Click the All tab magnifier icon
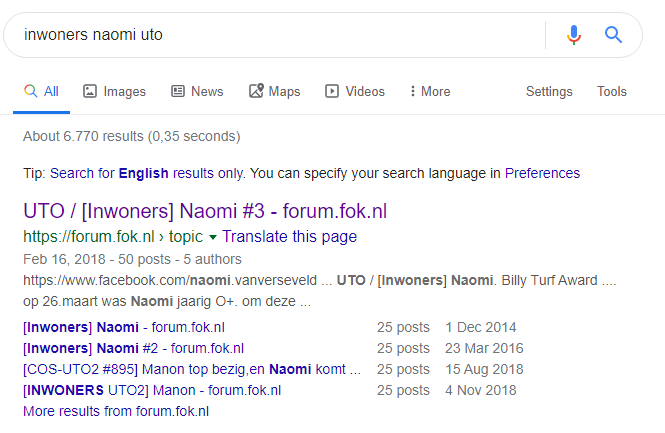This screenshot has height=433, width=665. pyautogui.click(x=31, y=91)
